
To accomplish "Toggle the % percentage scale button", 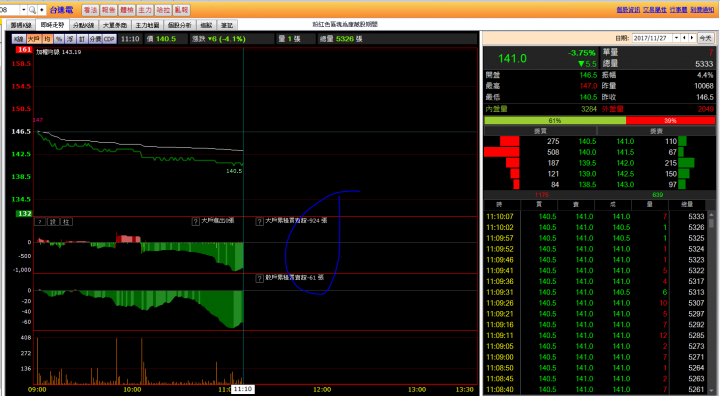I will pos(59,39).
